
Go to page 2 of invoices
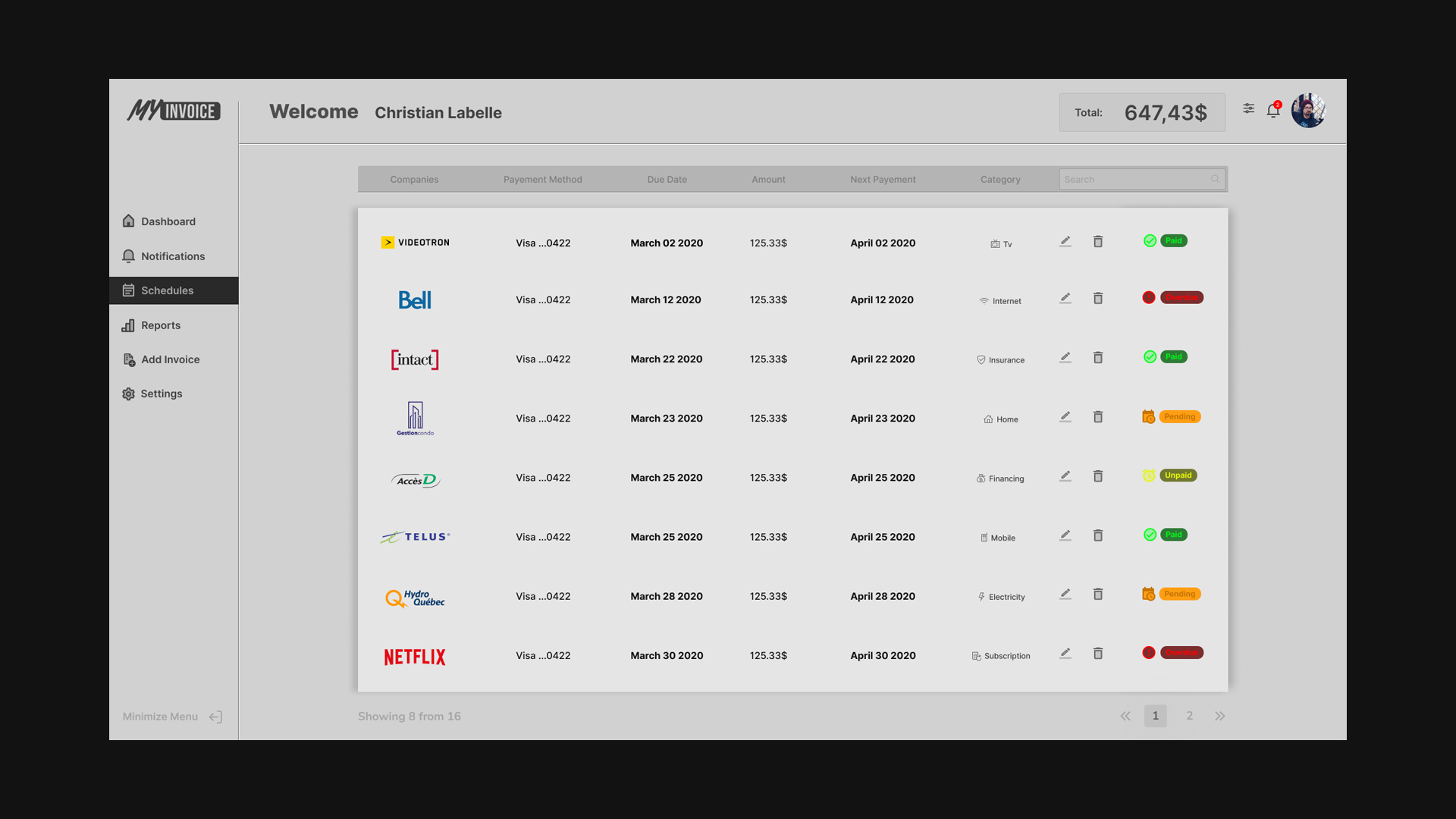[1190, 716]
